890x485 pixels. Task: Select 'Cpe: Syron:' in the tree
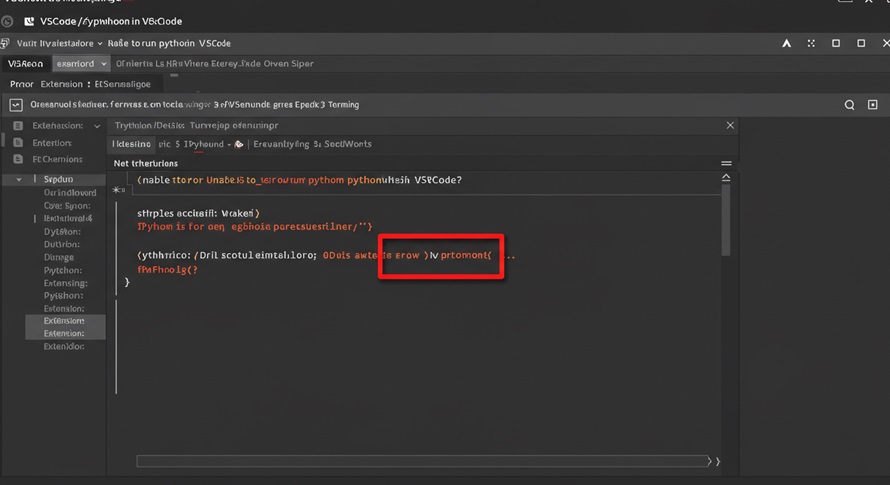[67, 206]
